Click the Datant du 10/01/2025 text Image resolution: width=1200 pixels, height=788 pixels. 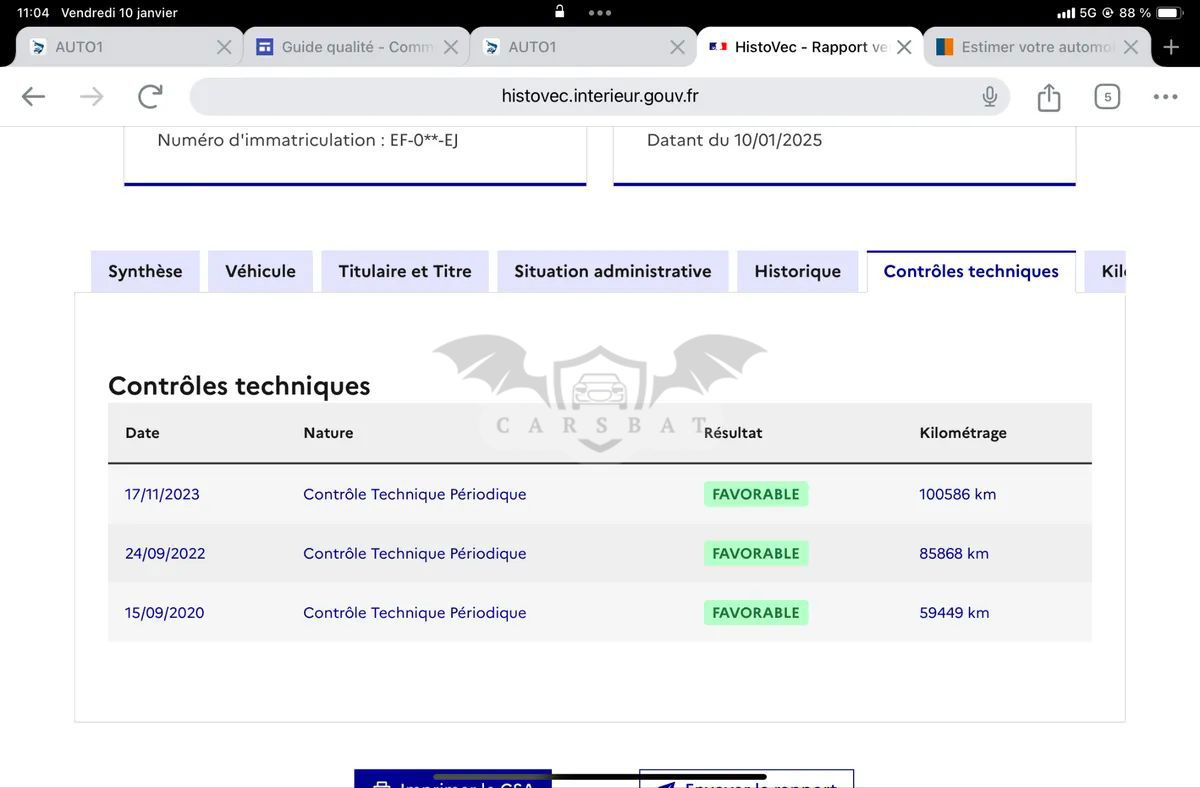click(x=734, y=140)
